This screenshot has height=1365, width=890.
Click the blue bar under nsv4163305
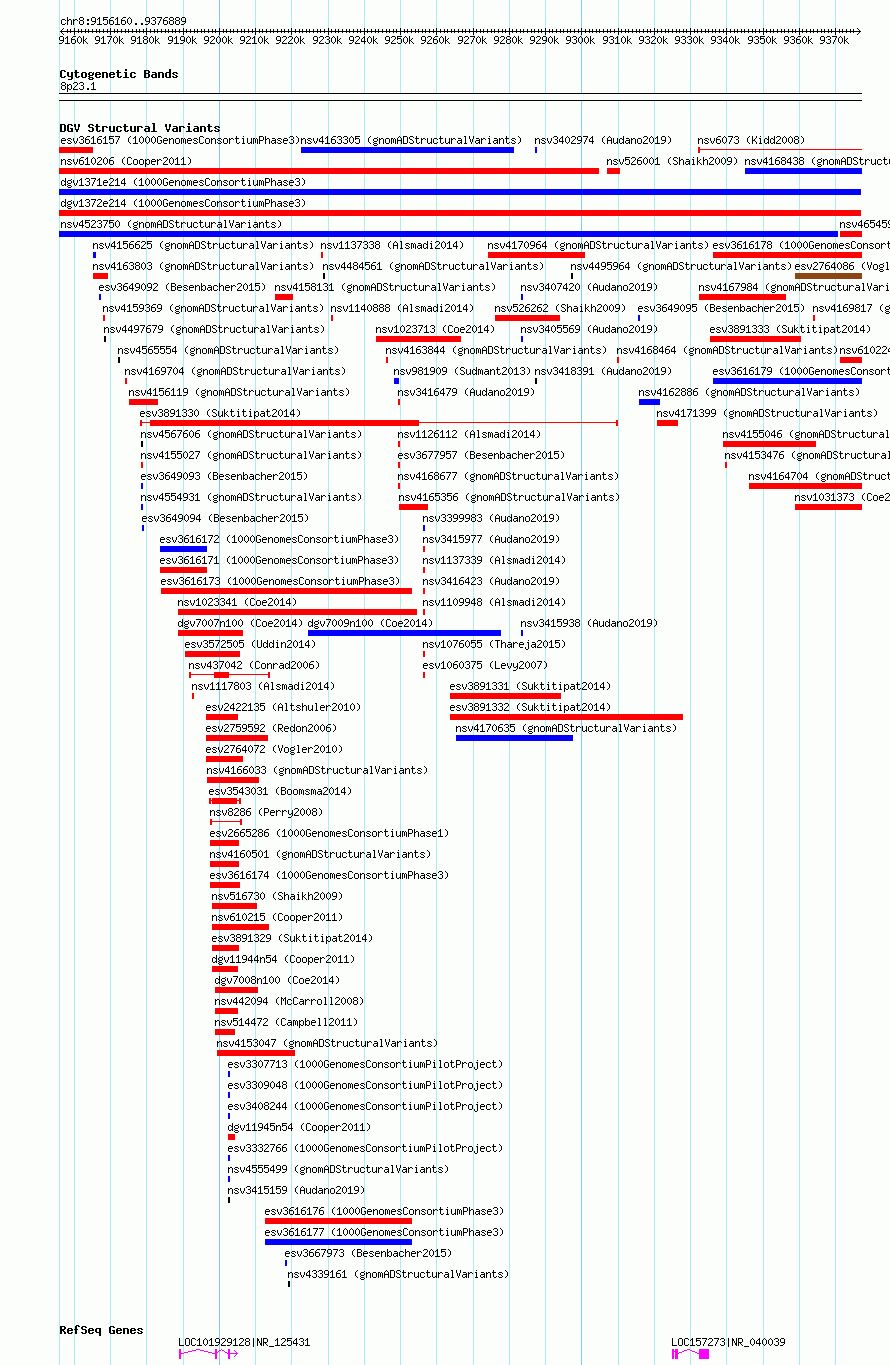407,150
